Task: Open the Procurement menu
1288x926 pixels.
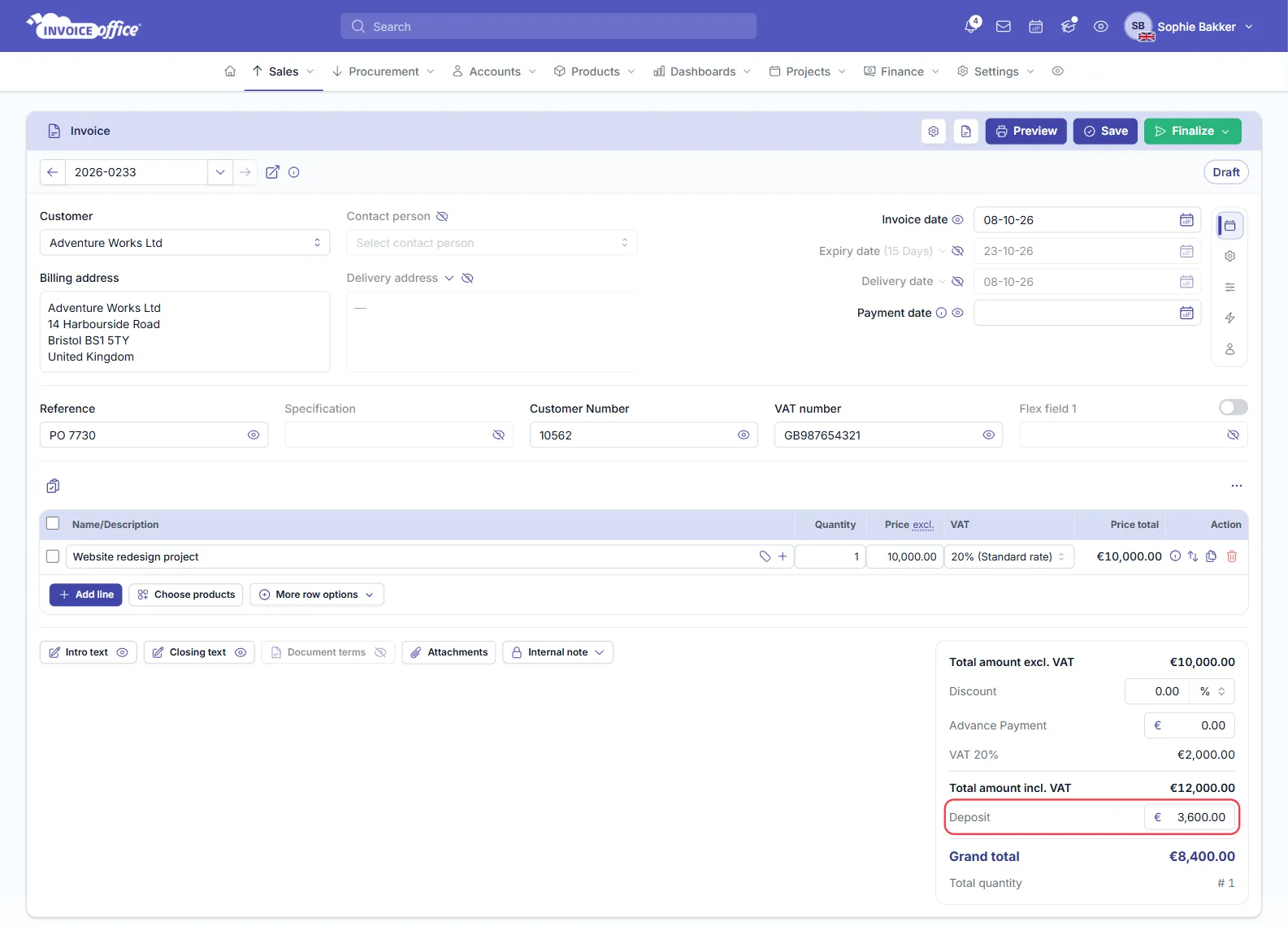Action: [x=384, y=71]
